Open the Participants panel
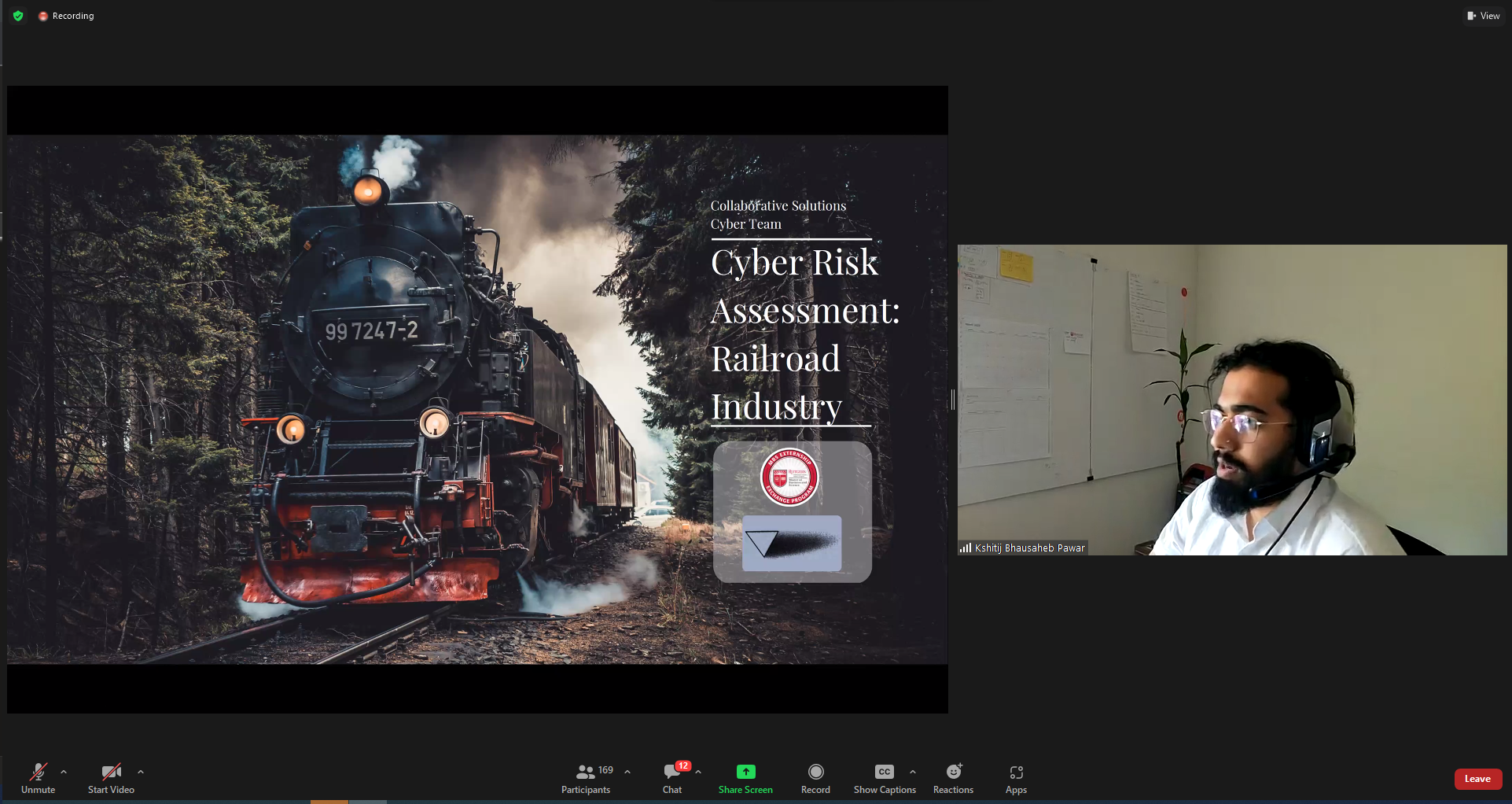Image resolution: width=1512 pixels, height=804 pixels. click(586, 779)
